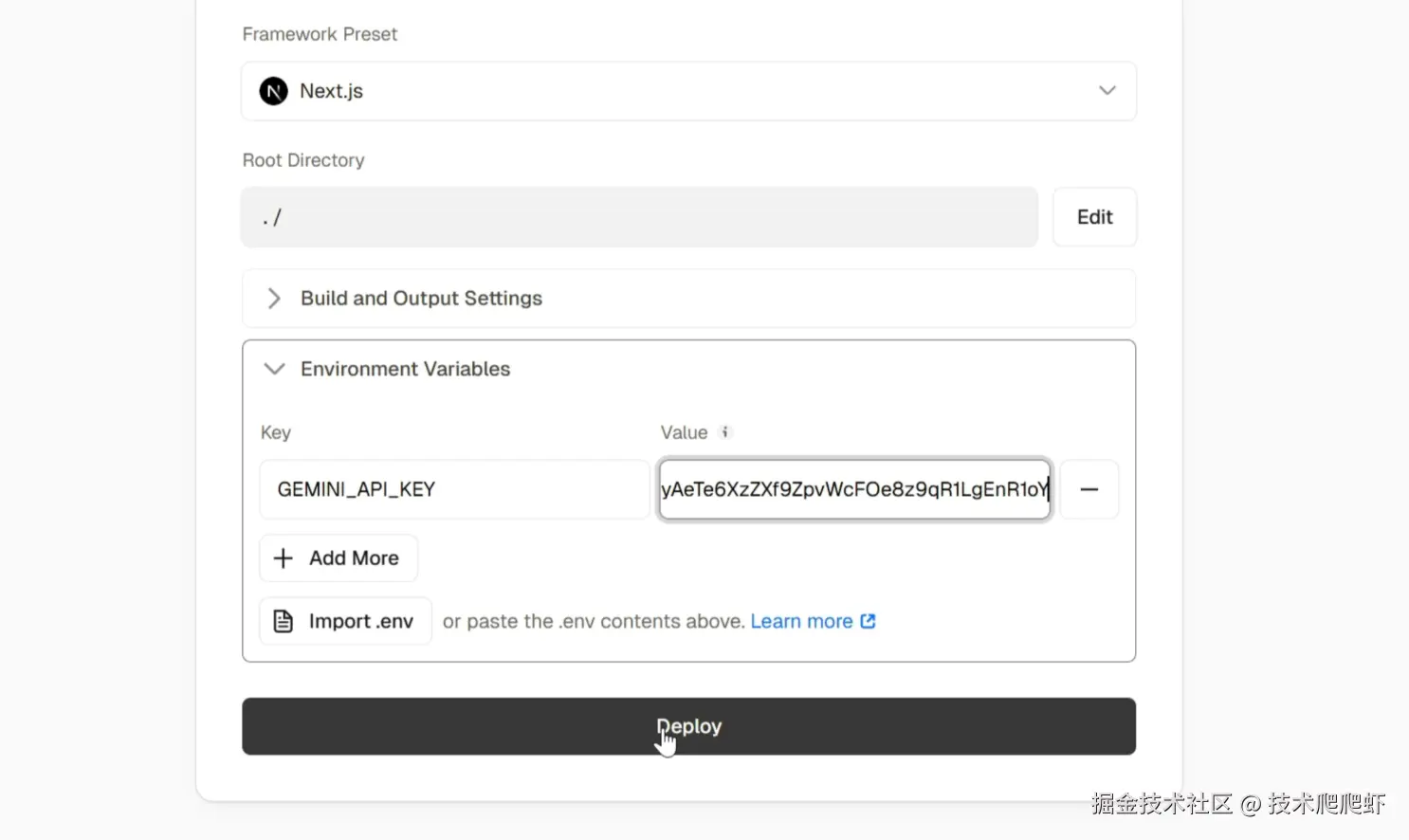Image resolution: width=1409 pixels, height=840 pixels.
Task: Collapse the Environment Variables chevron
Action: (x=274, y=369)
